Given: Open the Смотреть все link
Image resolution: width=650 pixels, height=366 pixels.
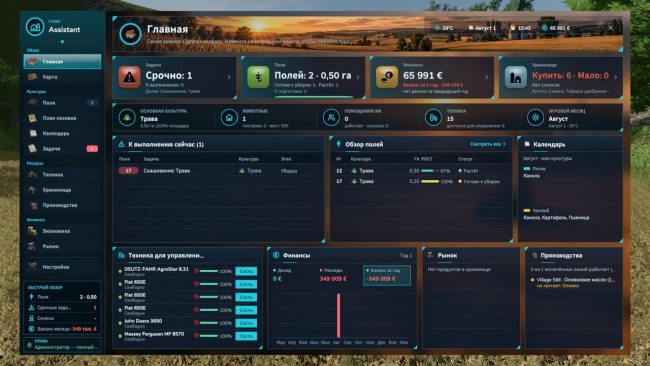Looking at the screenshot, I should click(x=488, y=144).
